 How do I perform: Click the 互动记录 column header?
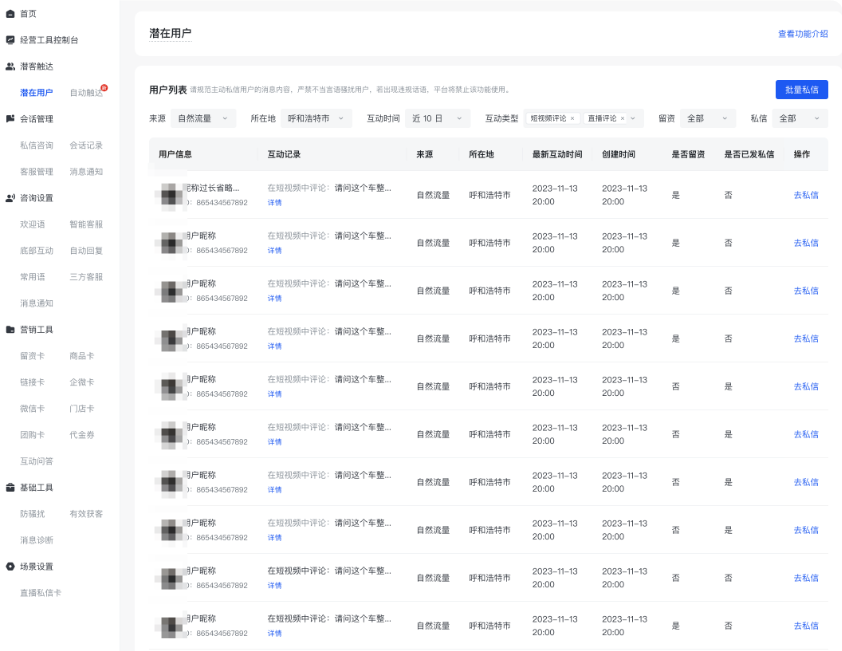click(x=284, y=154)
